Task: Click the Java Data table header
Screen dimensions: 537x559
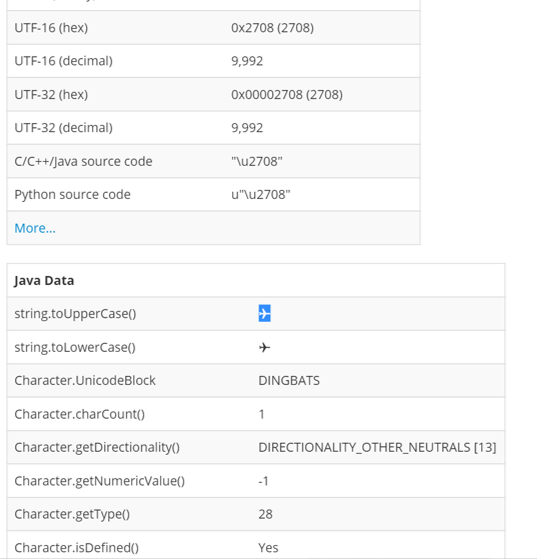Action: [x=44, y=281]
